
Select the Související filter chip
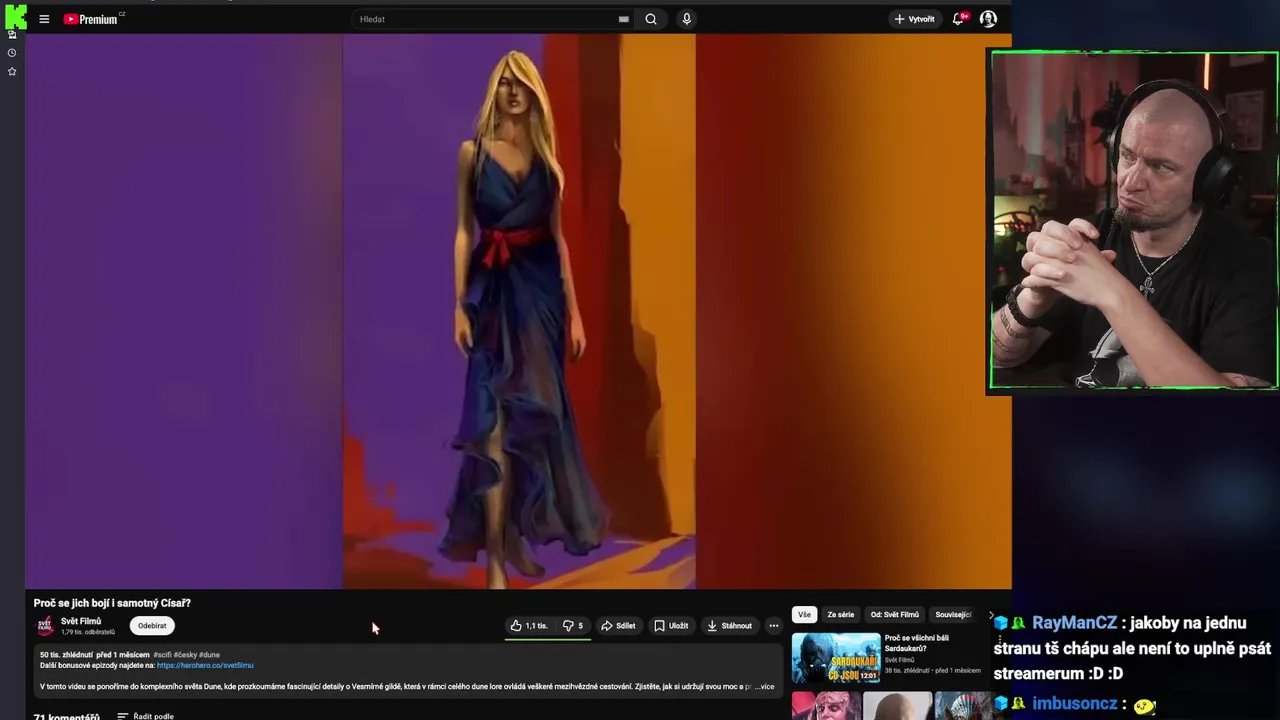[x=953, y=615]
